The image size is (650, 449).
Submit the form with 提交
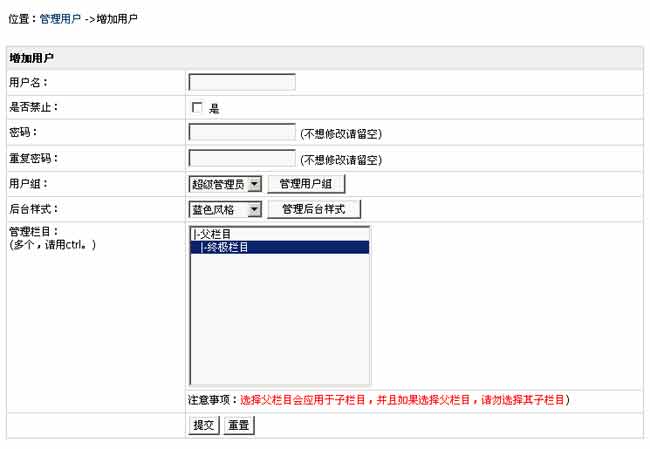204,425
